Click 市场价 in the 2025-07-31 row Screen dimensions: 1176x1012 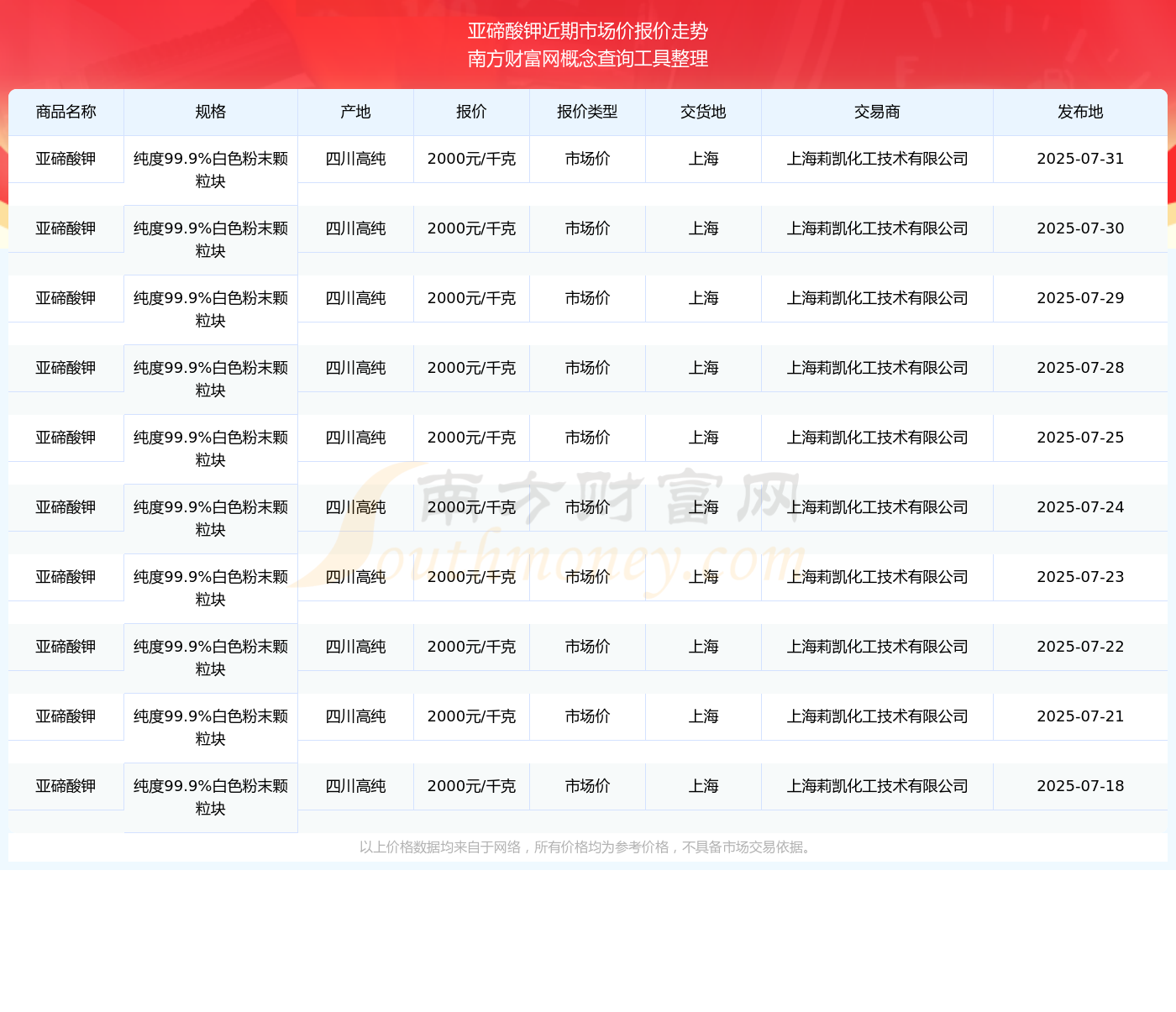pos(588,159)
